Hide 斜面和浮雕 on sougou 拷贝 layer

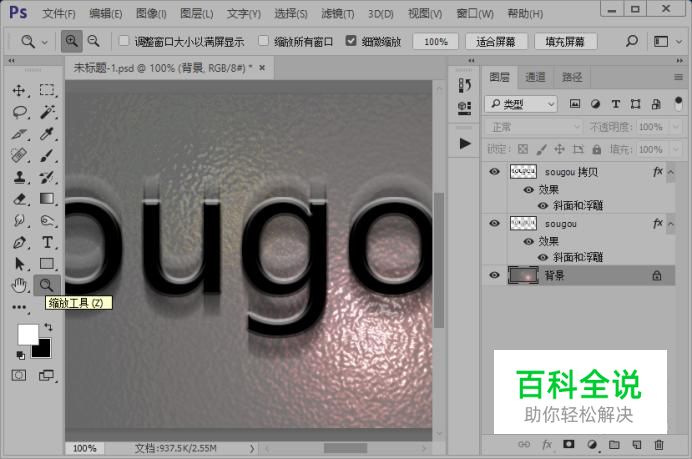tap(543, 206)
